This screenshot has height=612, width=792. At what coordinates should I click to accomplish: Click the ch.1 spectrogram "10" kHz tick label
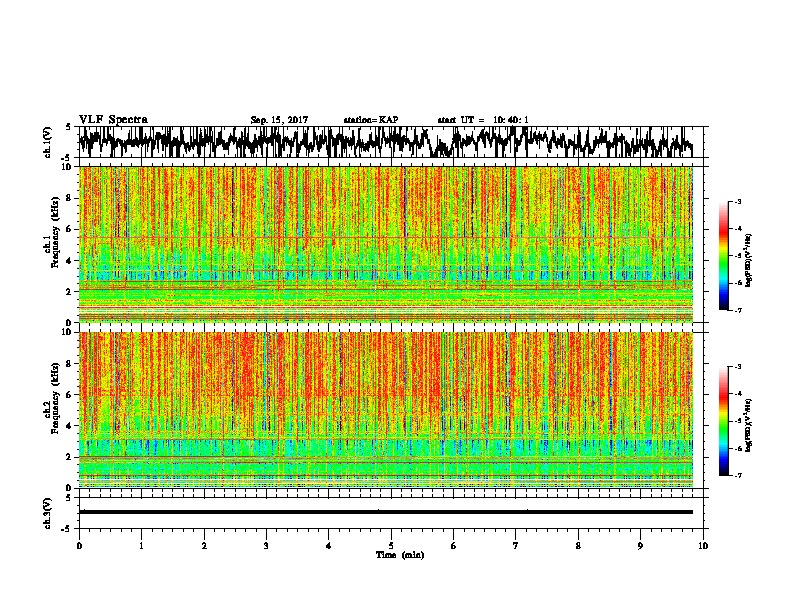67,167
